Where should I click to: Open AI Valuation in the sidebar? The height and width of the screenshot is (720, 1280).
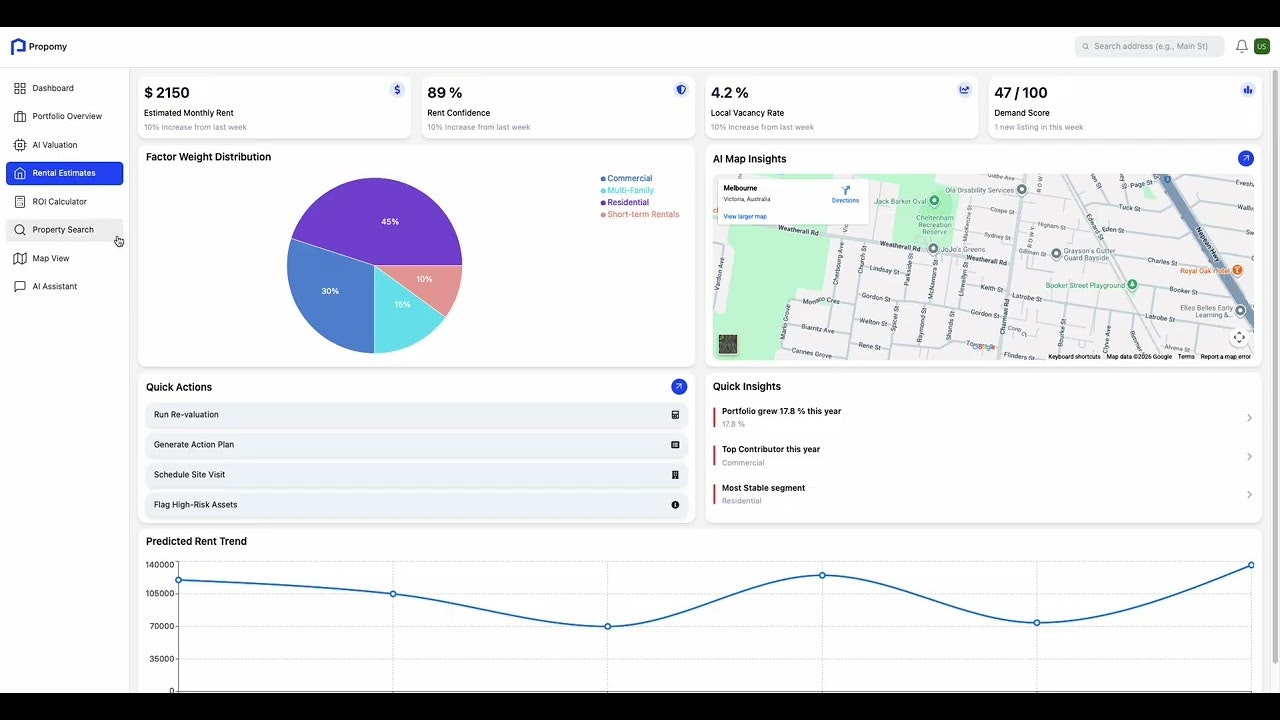pyautogui.click(x=64, y=145)
